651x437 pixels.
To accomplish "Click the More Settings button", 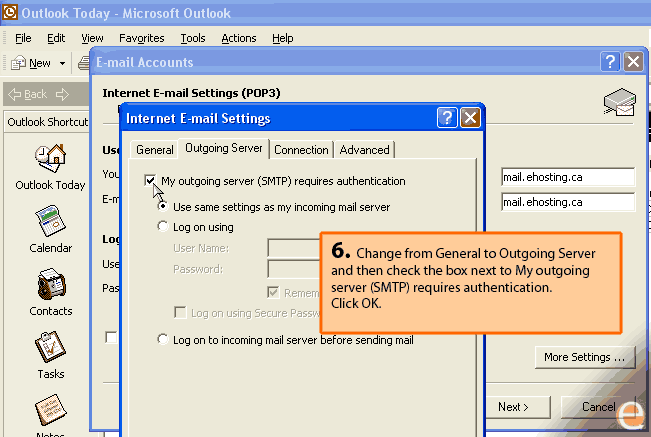I will [x=585, y=357].
